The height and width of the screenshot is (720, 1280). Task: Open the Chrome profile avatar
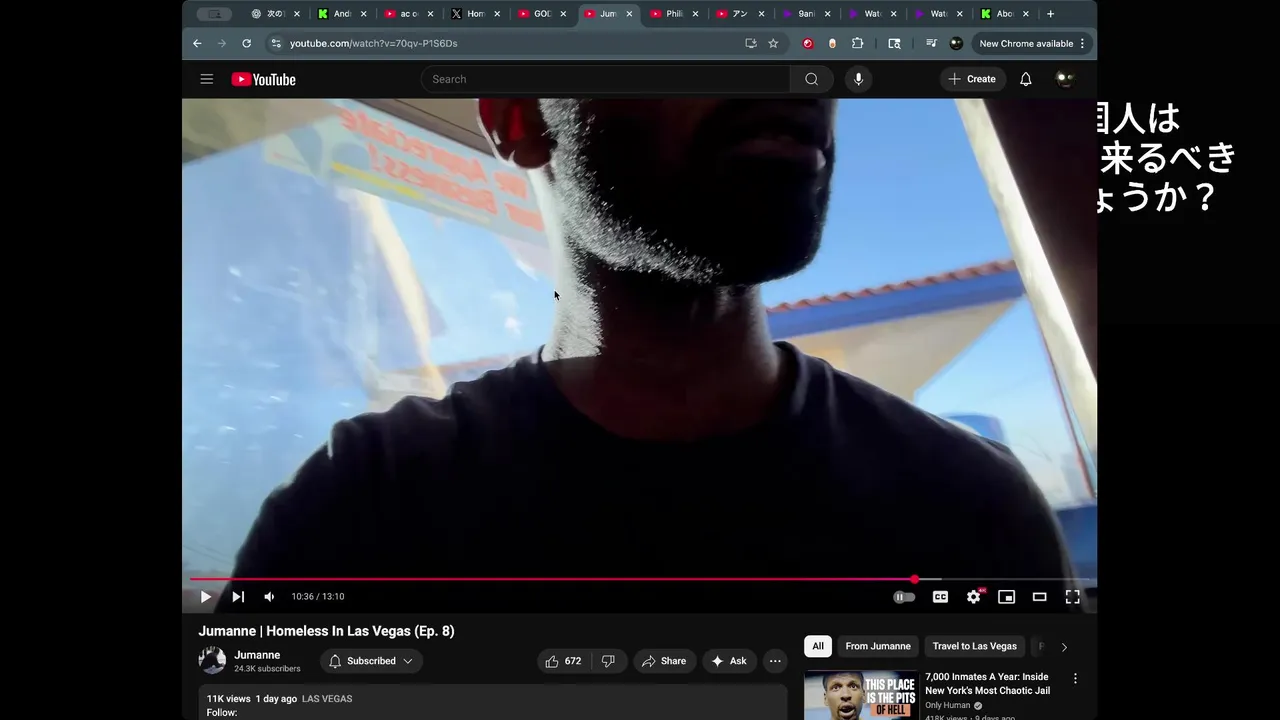point(956,43)
